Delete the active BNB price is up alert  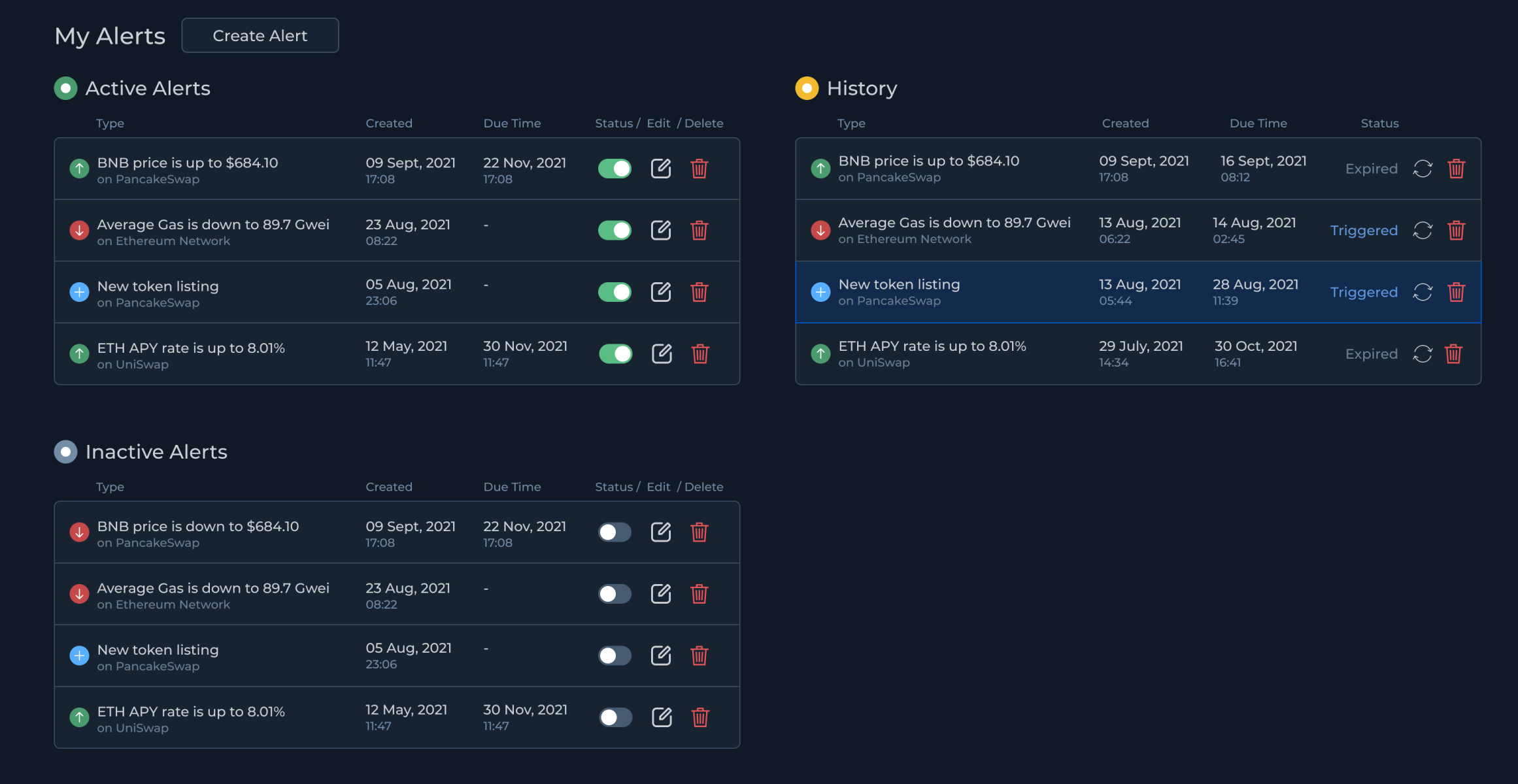point(700,169)
